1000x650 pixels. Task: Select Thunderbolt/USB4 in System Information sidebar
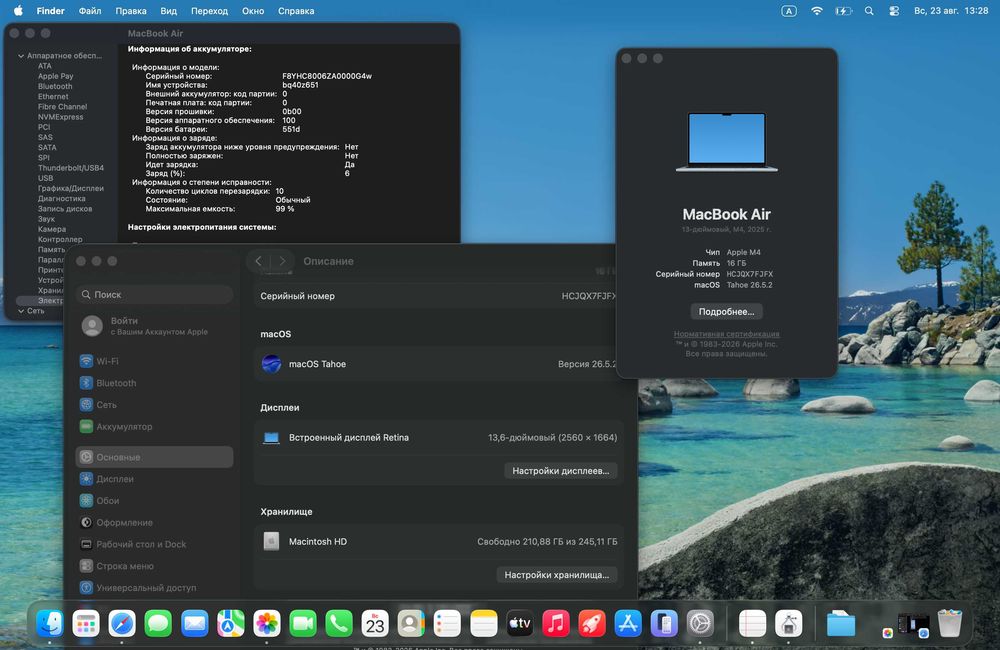(70, 168)
